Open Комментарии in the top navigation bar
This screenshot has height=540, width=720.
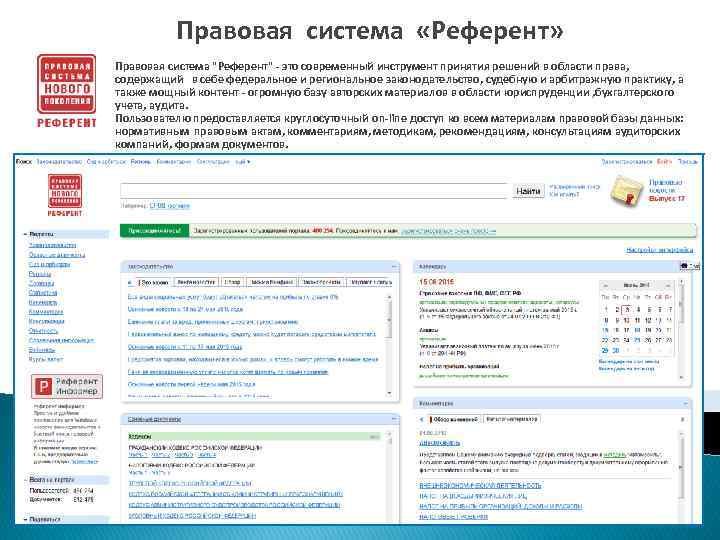pyautogui.click(x=174, y=162)
